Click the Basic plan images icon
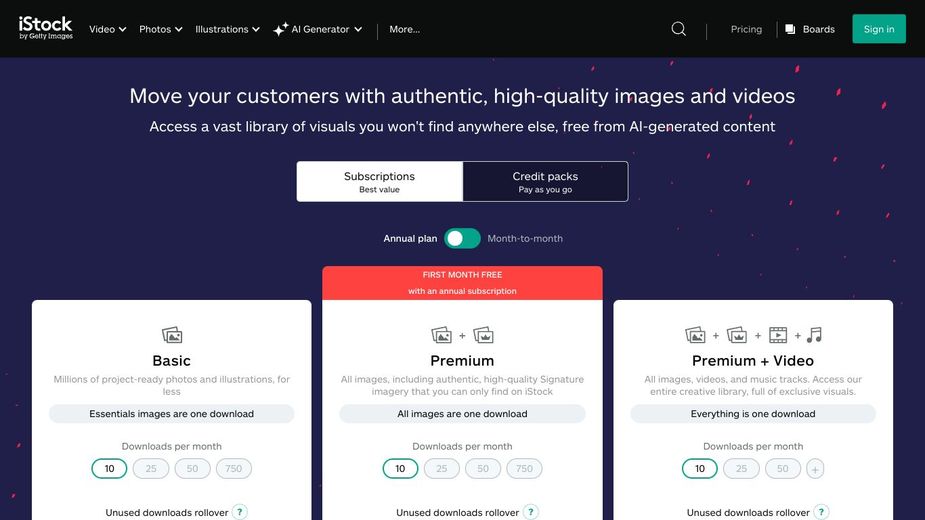 172,335
